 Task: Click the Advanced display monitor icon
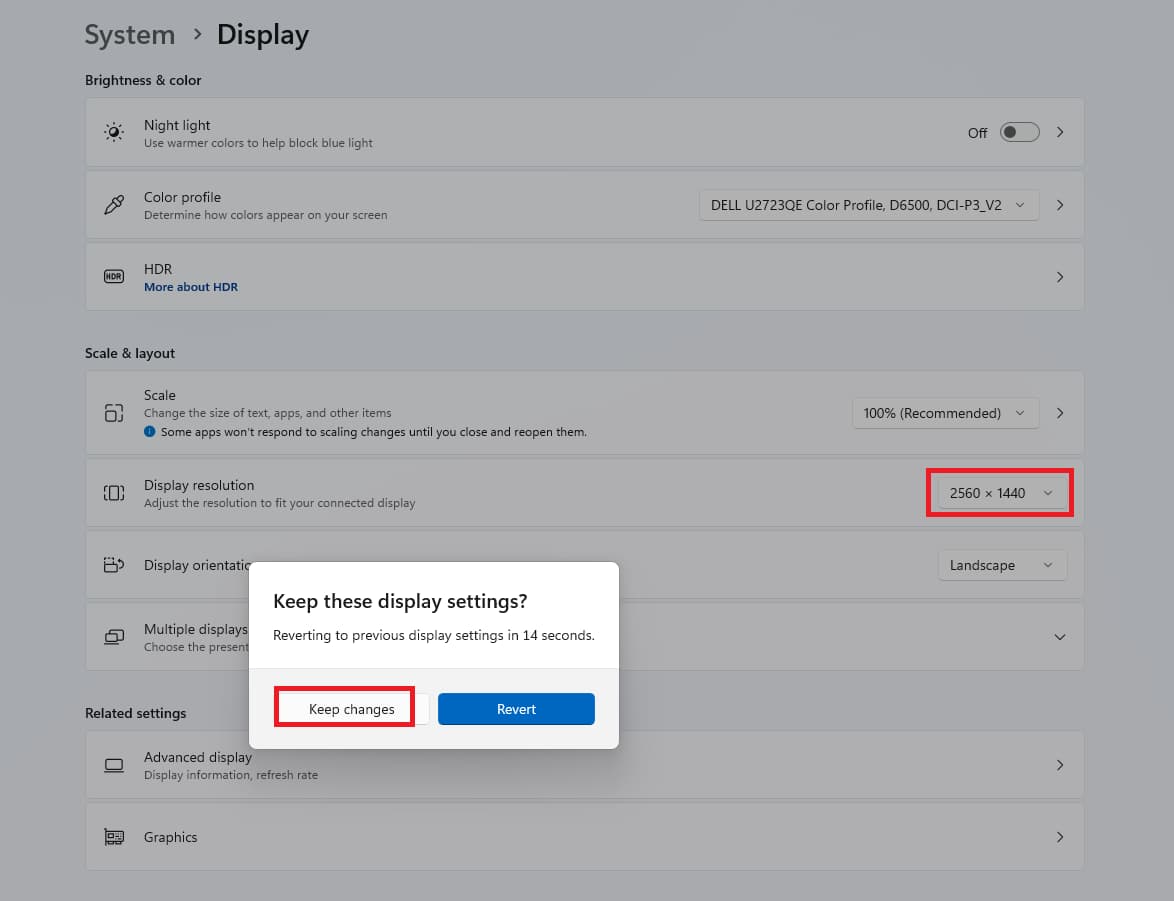pos(114,765)
